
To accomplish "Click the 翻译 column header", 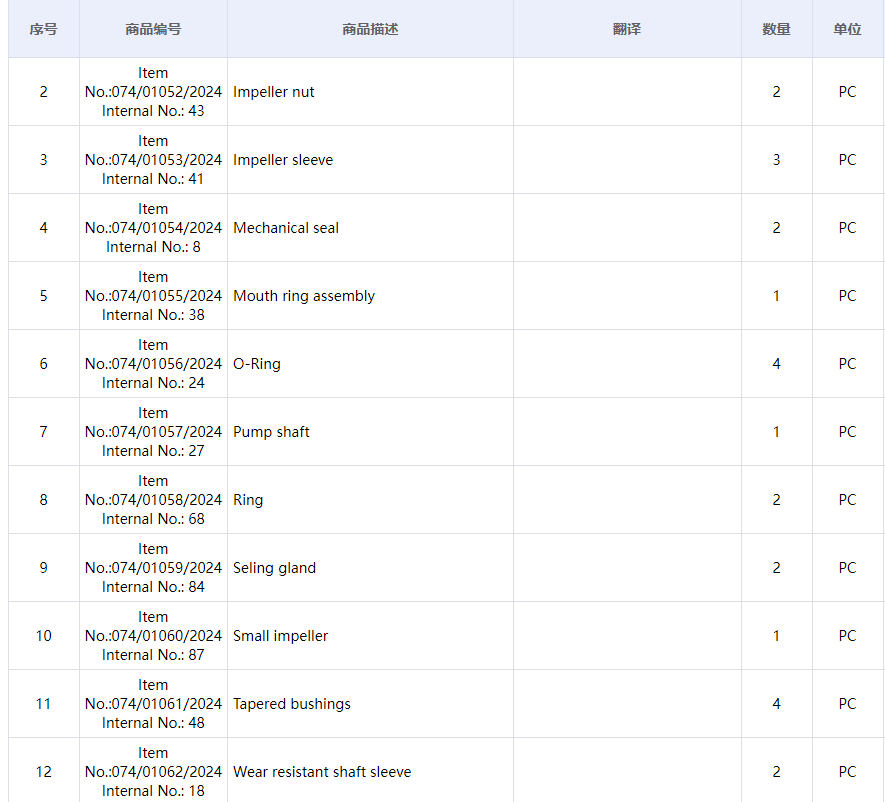I will click(626, 29).
